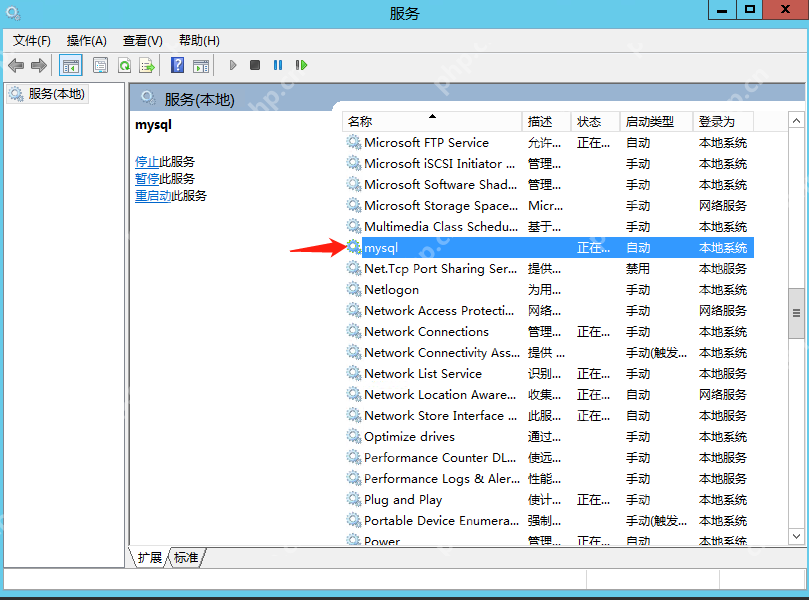Select 服务(本地) in the left tree

(x=56, y=94)
